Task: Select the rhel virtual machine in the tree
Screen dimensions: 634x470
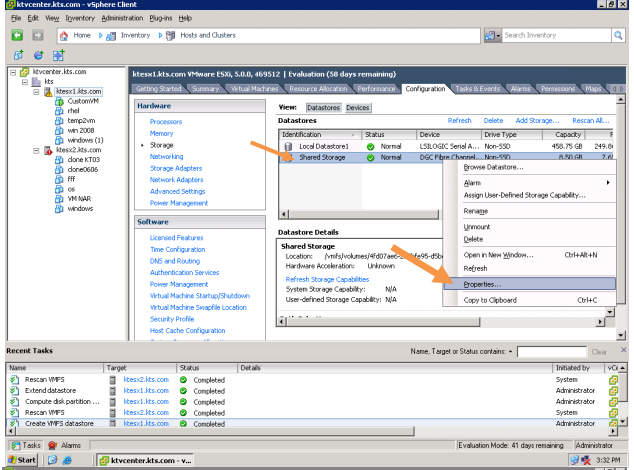Action: click(x=73, y=111)
